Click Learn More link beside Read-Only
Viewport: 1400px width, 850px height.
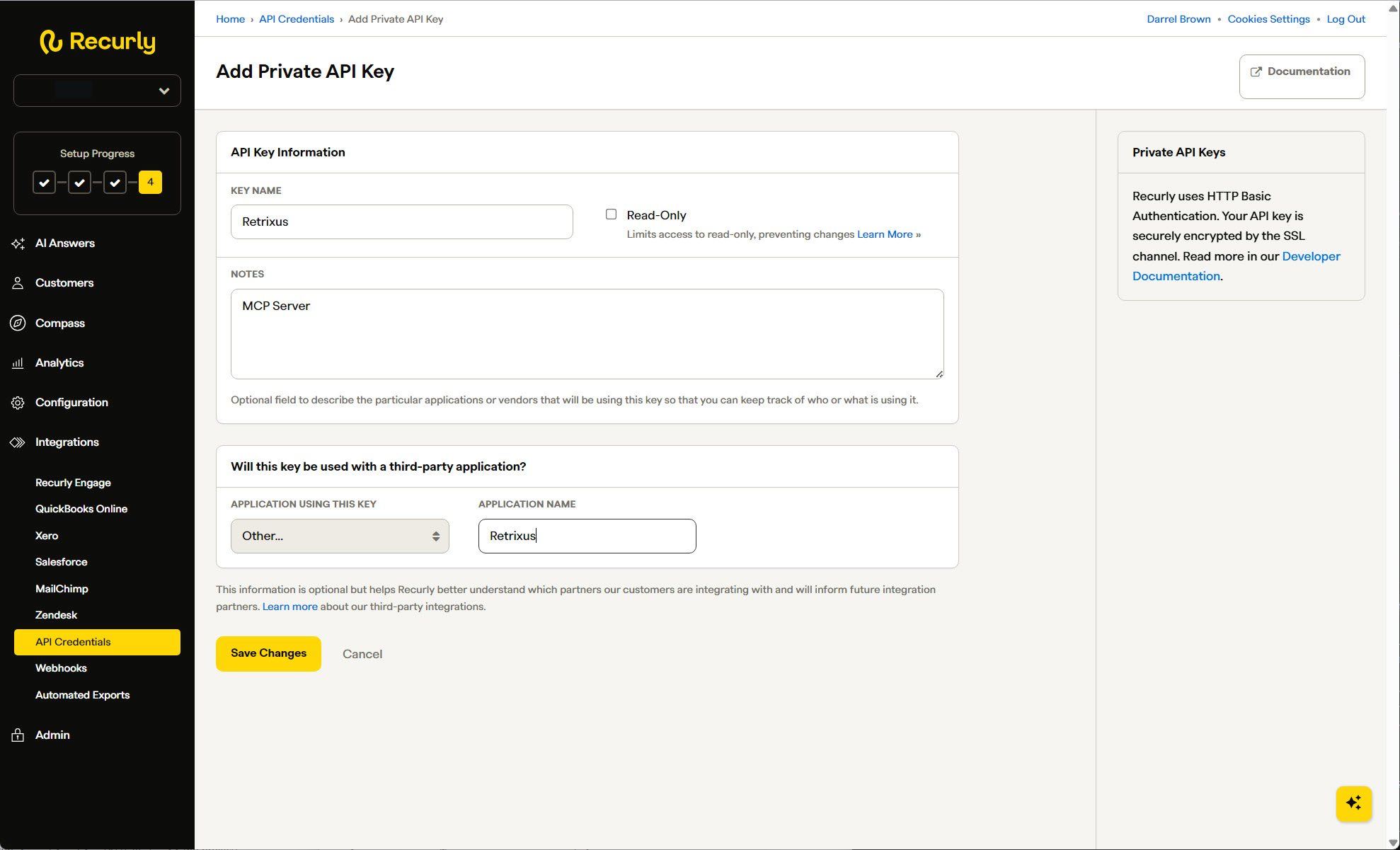click(885, 234)
